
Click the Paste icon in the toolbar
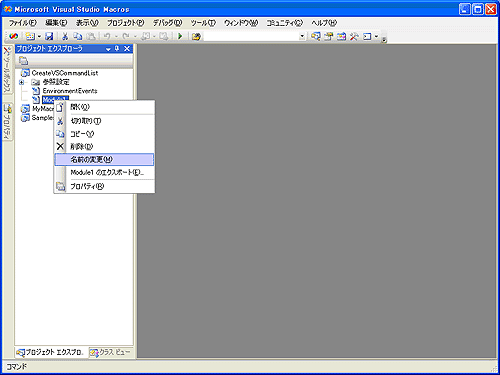click(x=91, y=36)
